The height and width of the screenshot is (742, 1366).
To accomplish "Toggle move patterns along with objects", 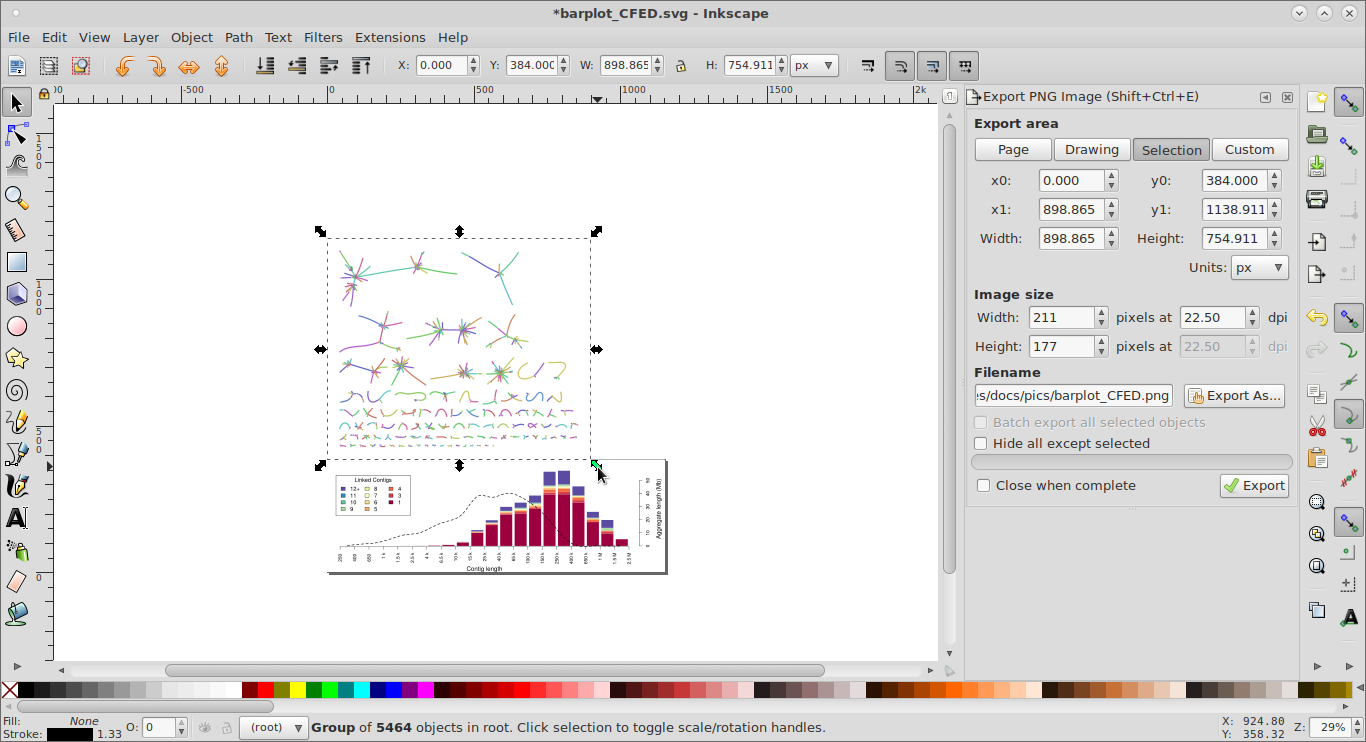I will point(964,66).
